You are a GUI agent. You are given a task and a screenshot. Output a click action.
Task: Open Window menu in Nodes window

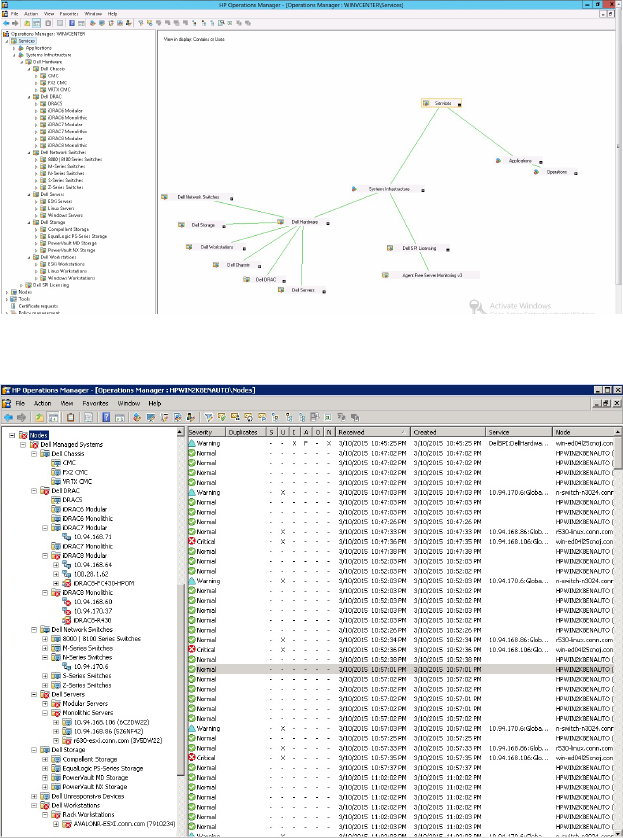(129, 404)
